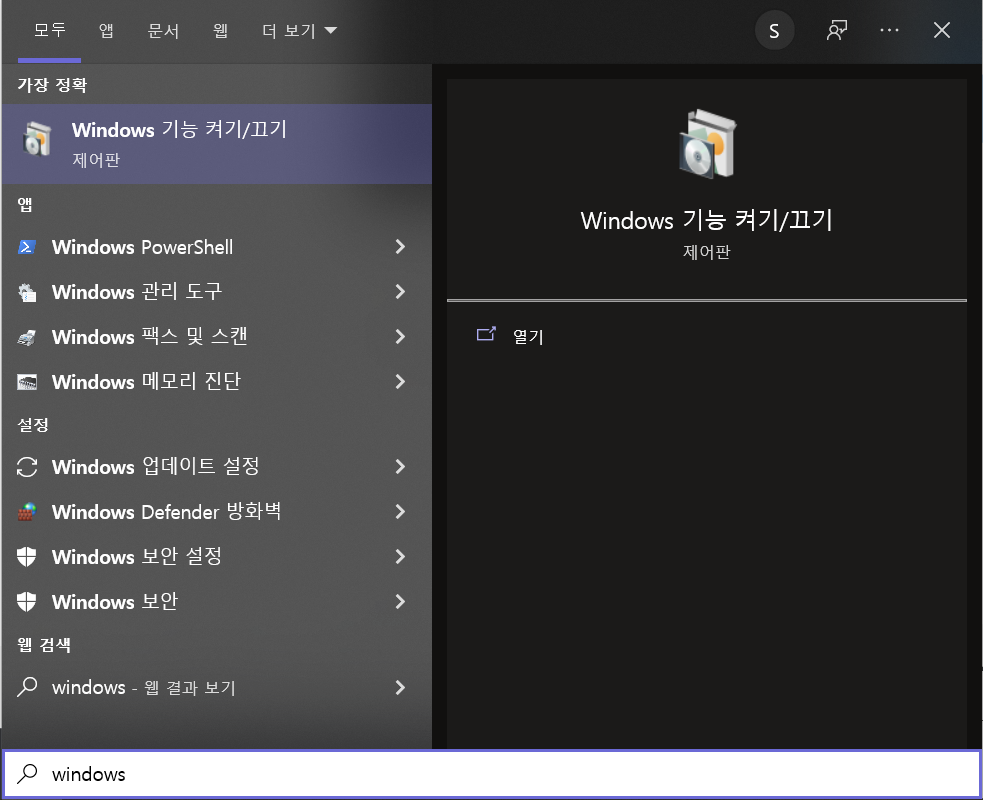
Task: Open the Windows 기능 켜기/끄기 best match result
Action: click(217, 144)
